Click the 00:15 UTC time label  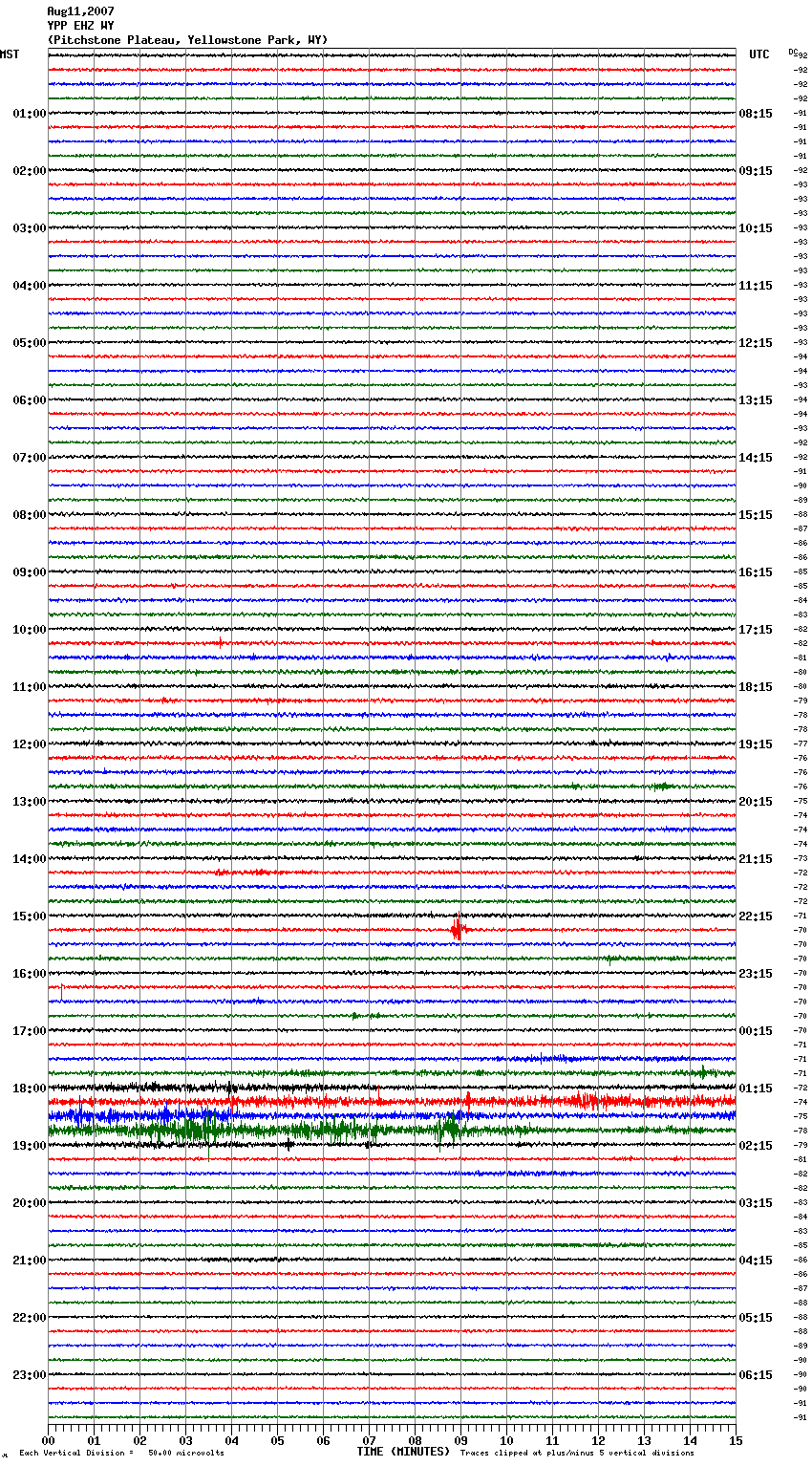click(756, 1031)
